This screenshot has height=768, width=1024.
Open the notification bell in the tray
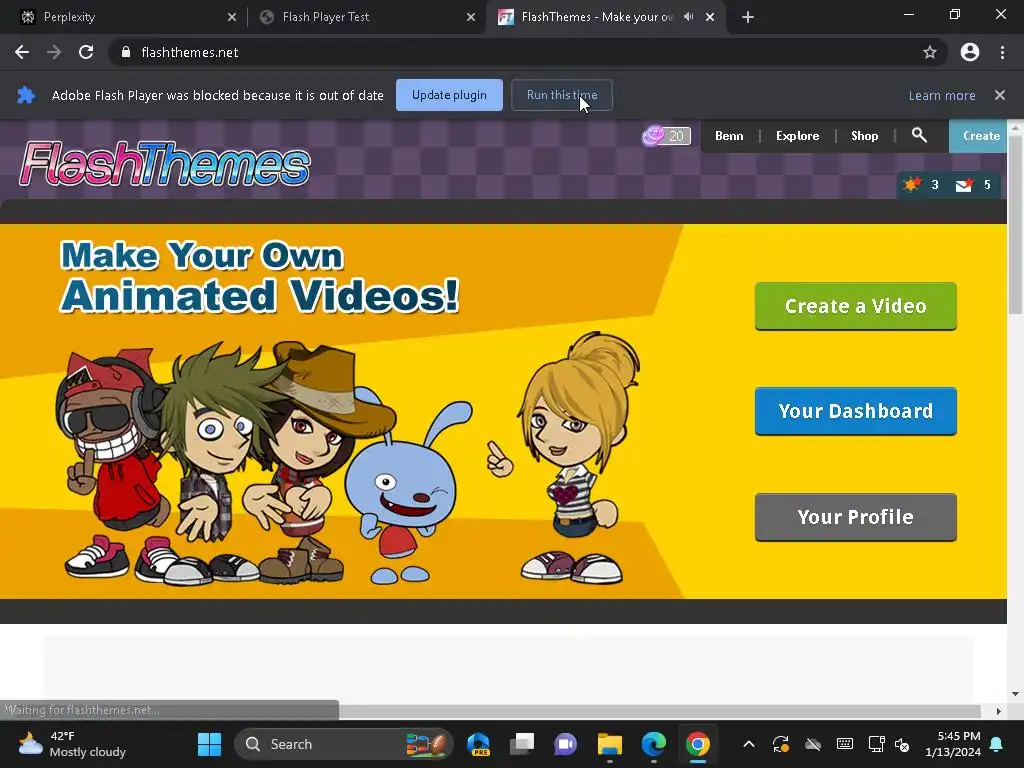pyautogui.click(x=997, y=744)
